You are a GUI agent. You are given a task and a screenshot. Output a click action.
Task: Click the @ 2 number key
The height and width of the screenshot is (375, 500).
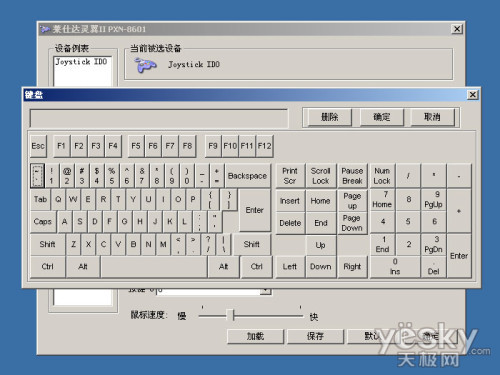[x=67, y=176]
